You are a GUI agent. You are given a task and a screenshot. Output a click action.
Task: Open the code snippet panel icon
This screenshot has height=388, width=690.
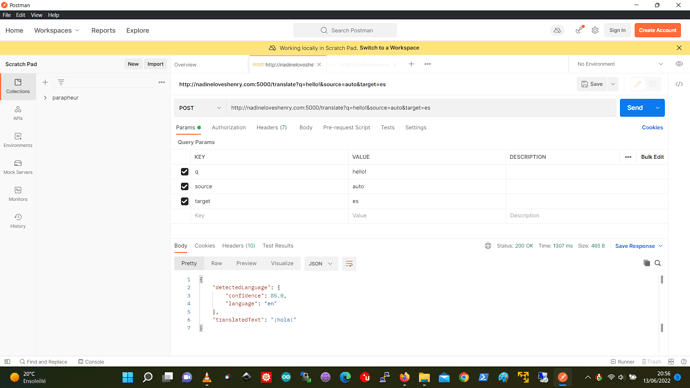(x=679, y=84)
